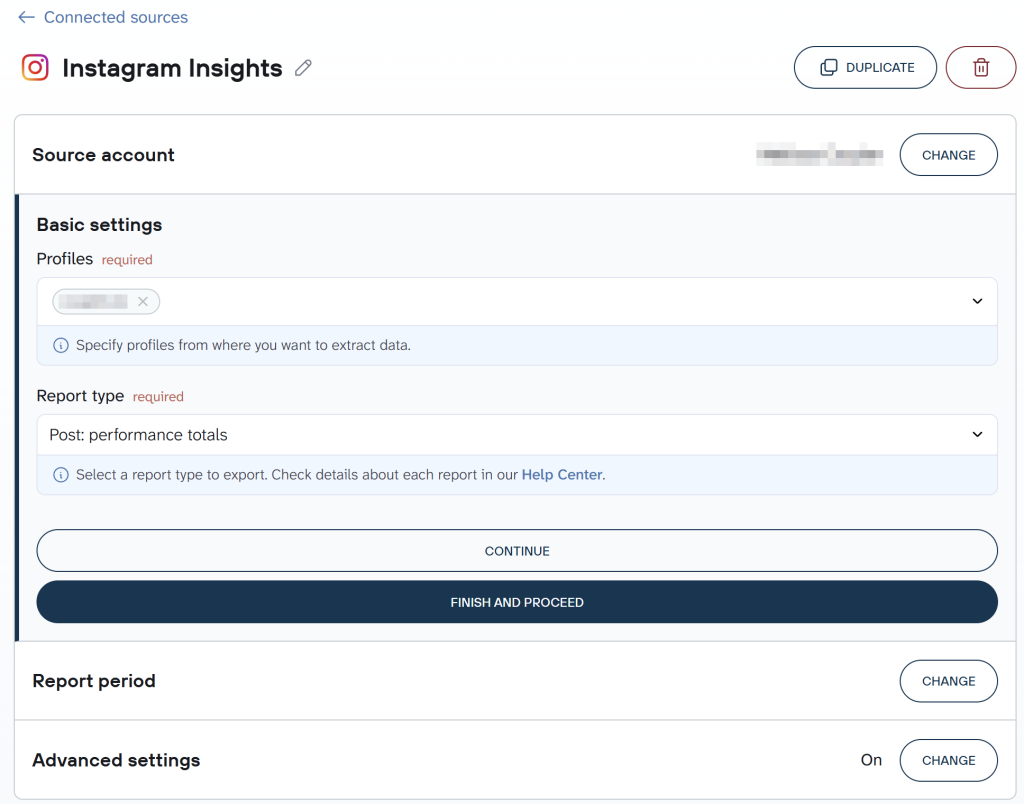Click the info icon under Profiles
This screenshot has height=804, width=1024.
61,346
